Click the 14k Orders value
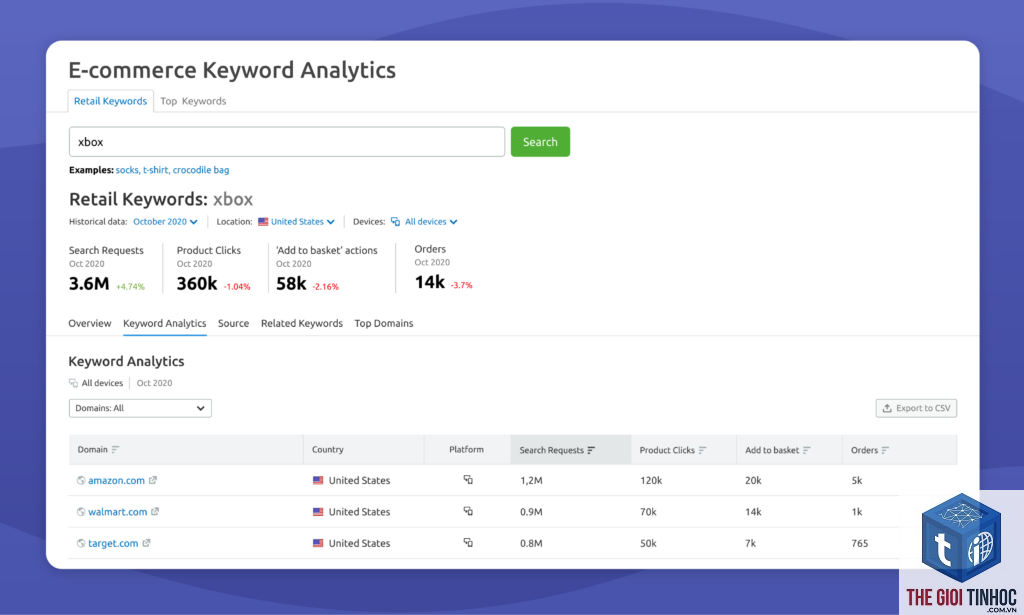The image size is (1024, 615). coord(430,282)
